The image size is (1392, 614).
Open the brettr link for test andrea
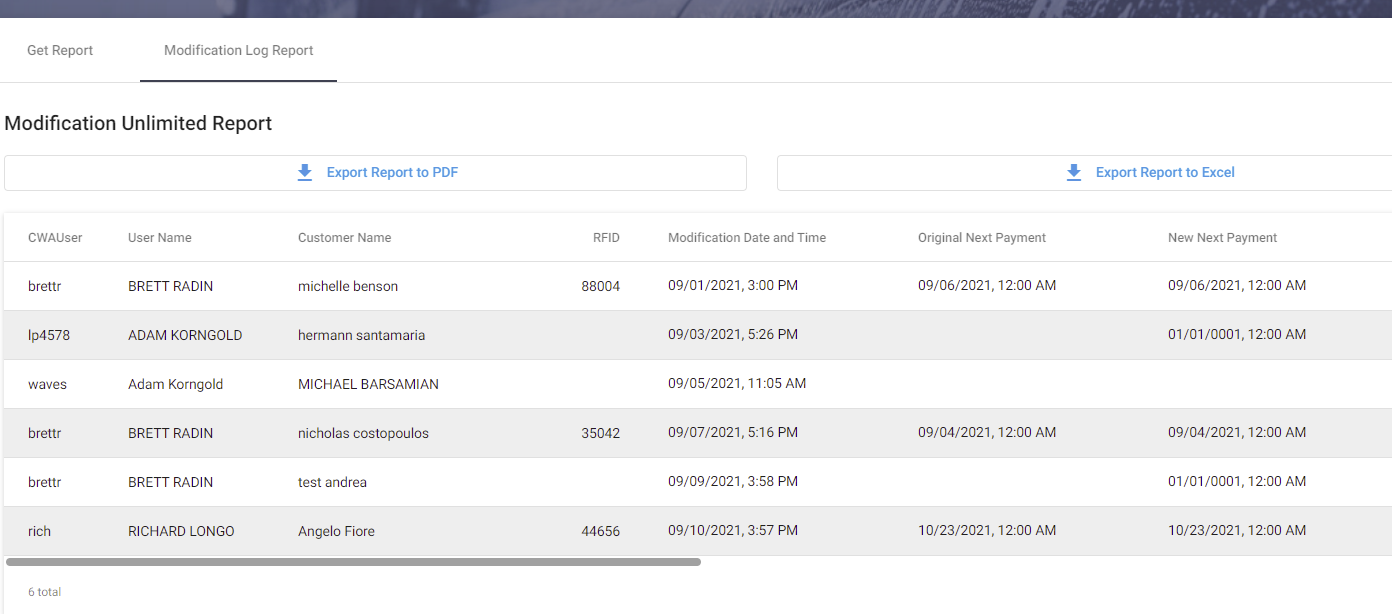click(x=44, y=481)
